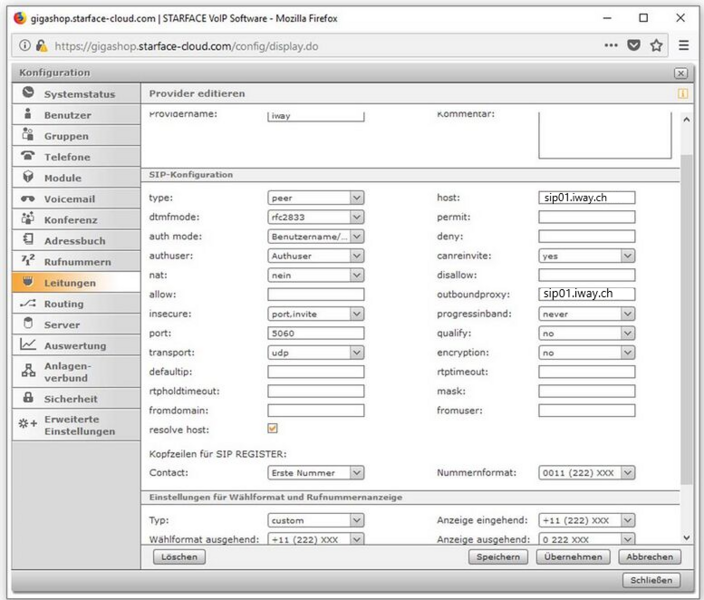This screenshot has height=600, width=704.
Task: Click the insecure connection lock icon
Action: (x=42, y=45)
